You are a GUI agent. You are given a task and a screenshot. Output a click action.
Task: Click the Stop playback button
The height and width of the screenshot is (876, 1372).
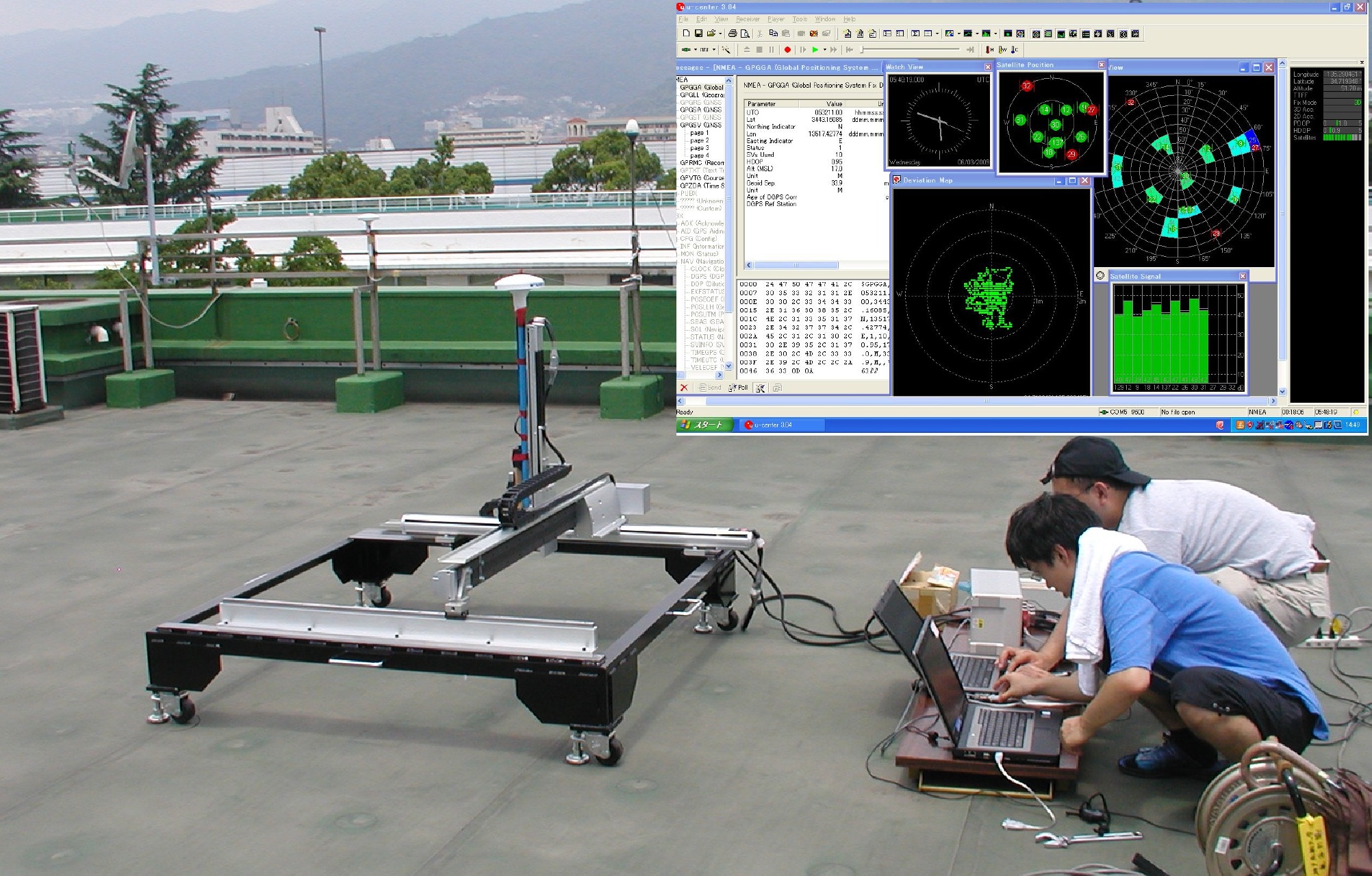click(x=759, y=49)
